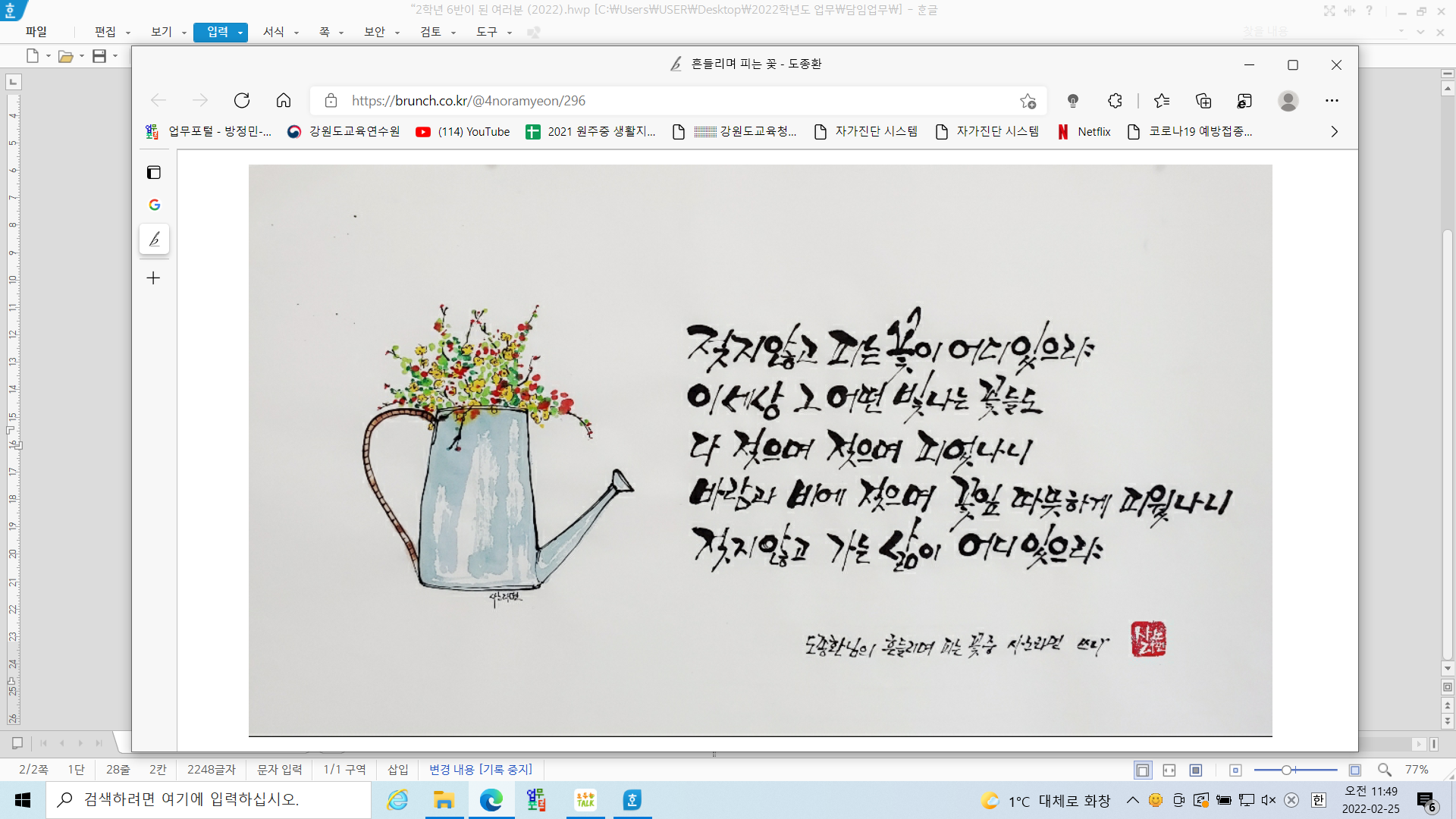
Task: Open the 도구 menu in Hangul
Action: pyautogui.click(x=487, y=32)
